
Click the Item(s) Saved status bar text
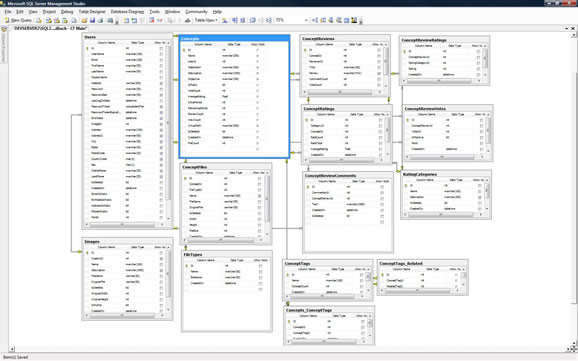coord(15,357)
